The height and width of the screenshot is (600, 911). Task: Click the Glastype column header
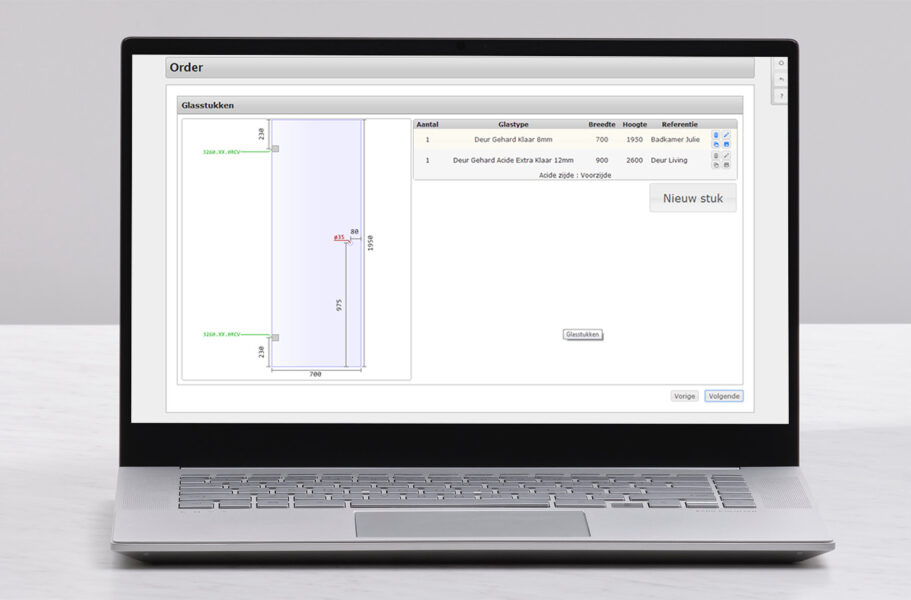click(x=513, y=124)
